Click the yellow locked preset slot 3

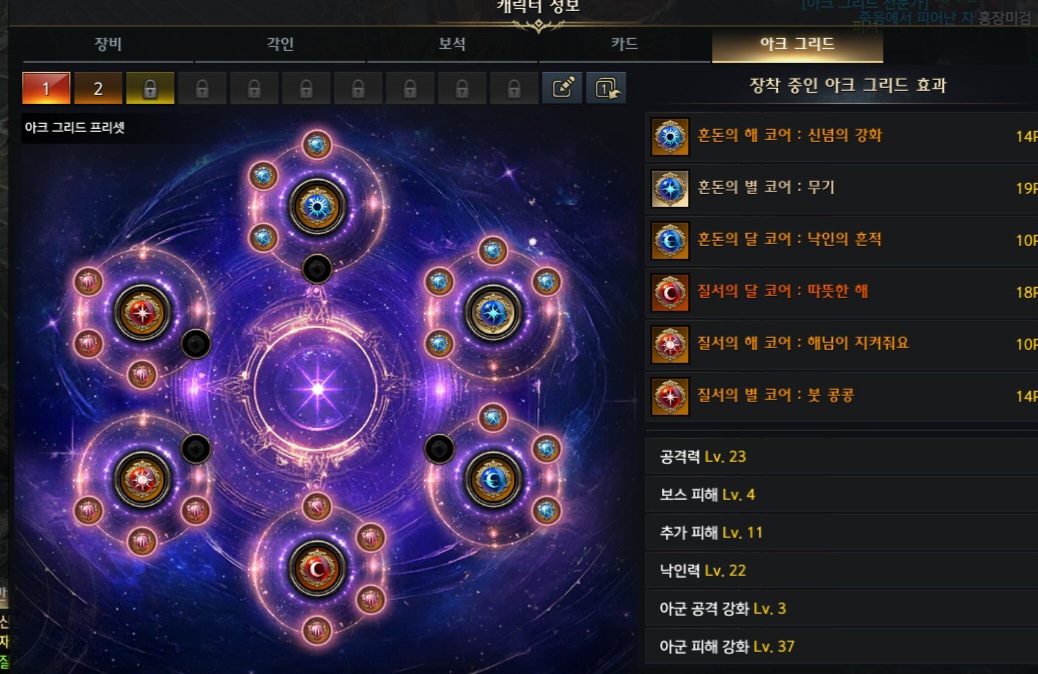(150, 88)
